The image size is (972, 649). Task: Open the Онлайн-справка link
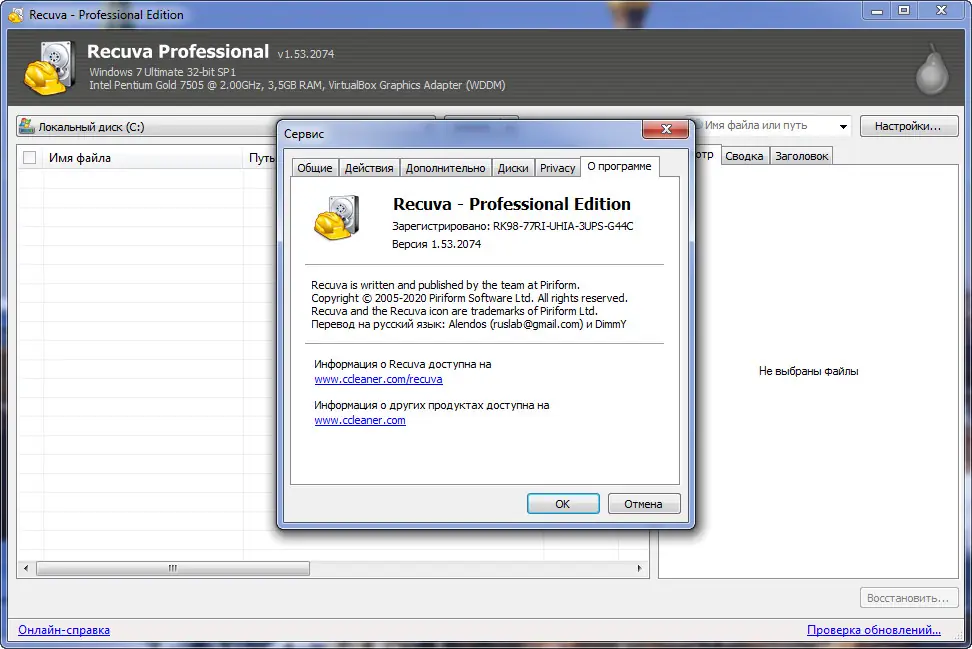click(64, 630)
